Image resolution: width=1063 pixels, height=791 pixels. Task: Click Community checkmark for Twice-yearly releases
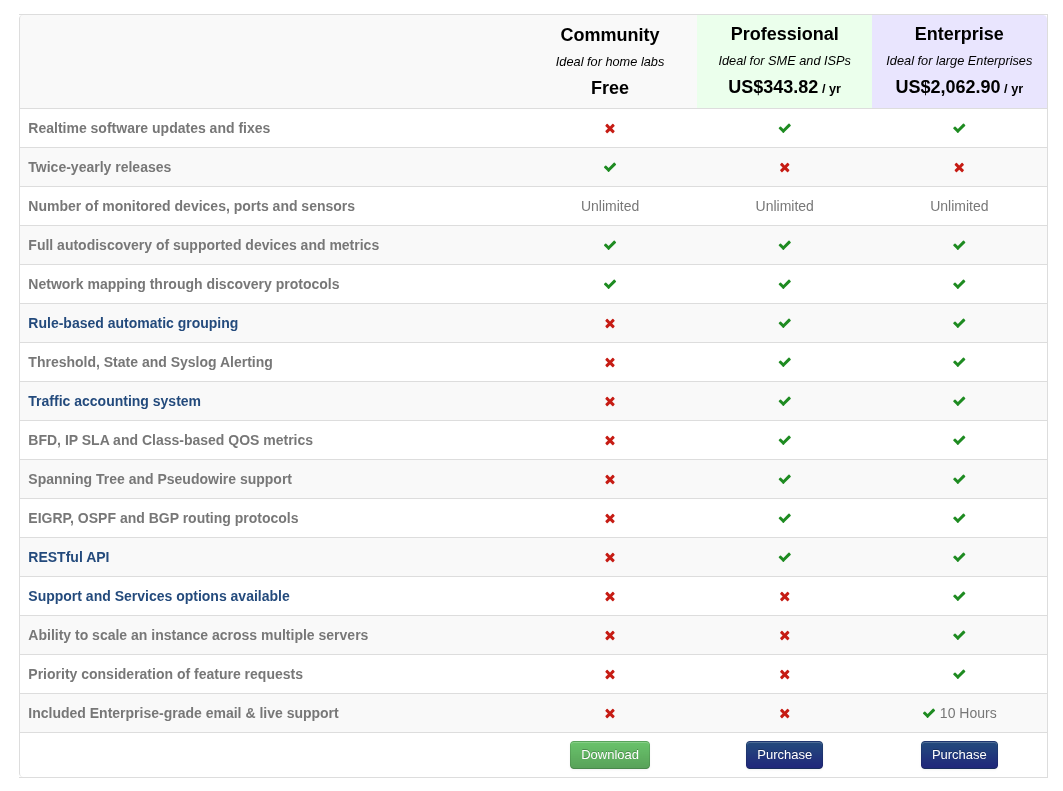point(610,167)
